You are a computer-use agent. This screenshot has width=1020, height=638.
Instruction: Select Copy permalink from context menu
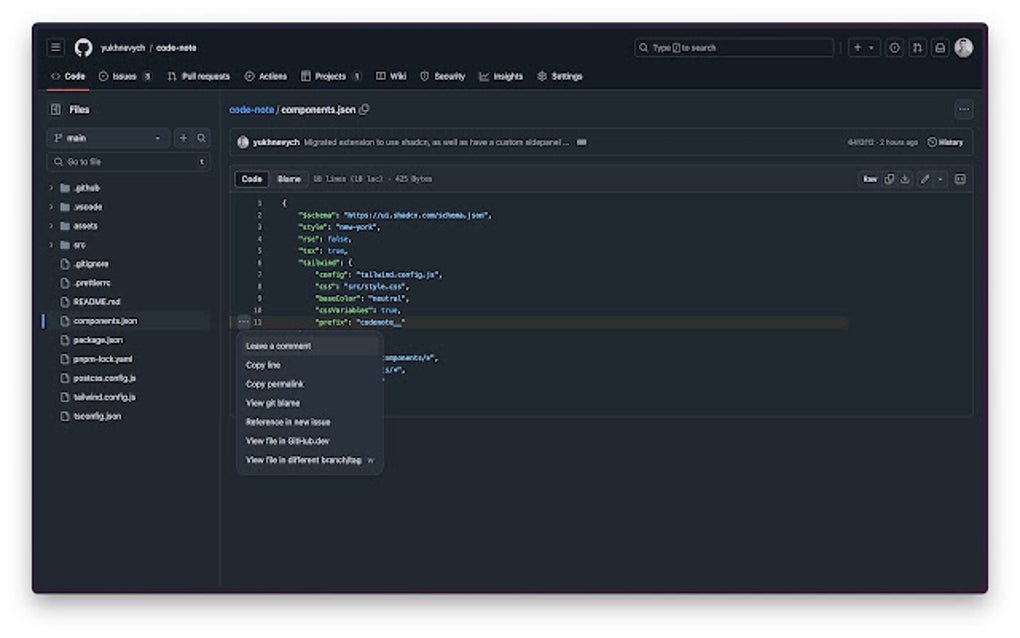pos(273,384)
